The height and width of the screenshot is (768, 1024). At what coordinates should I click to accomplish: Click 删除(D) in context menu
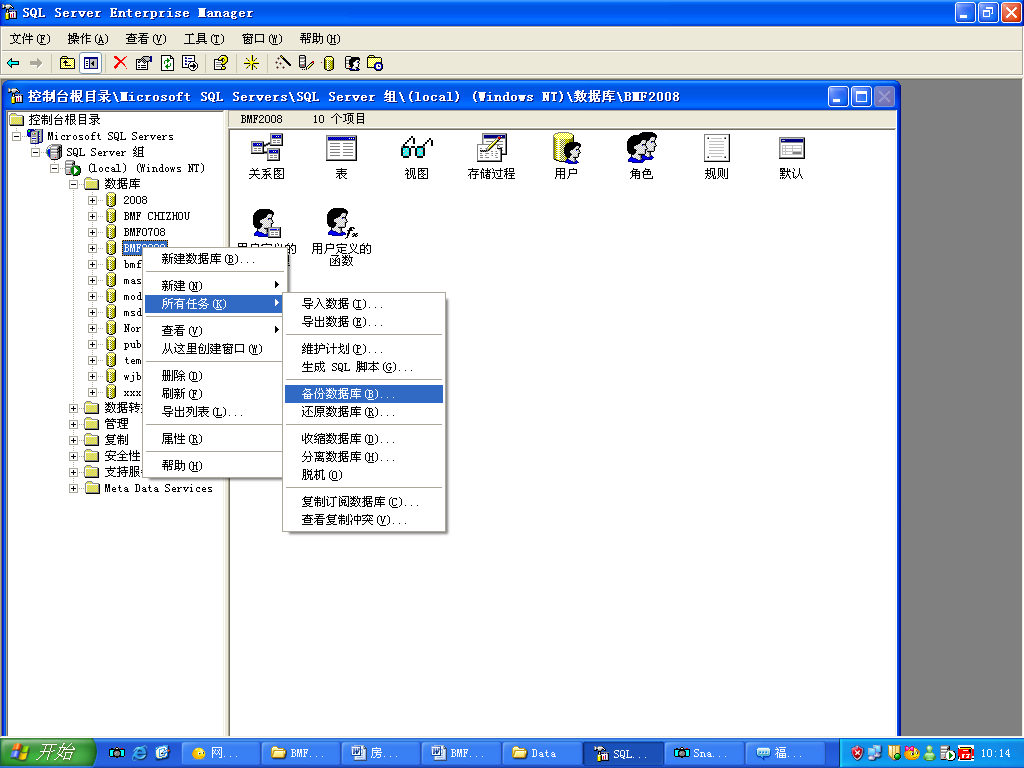215,376
